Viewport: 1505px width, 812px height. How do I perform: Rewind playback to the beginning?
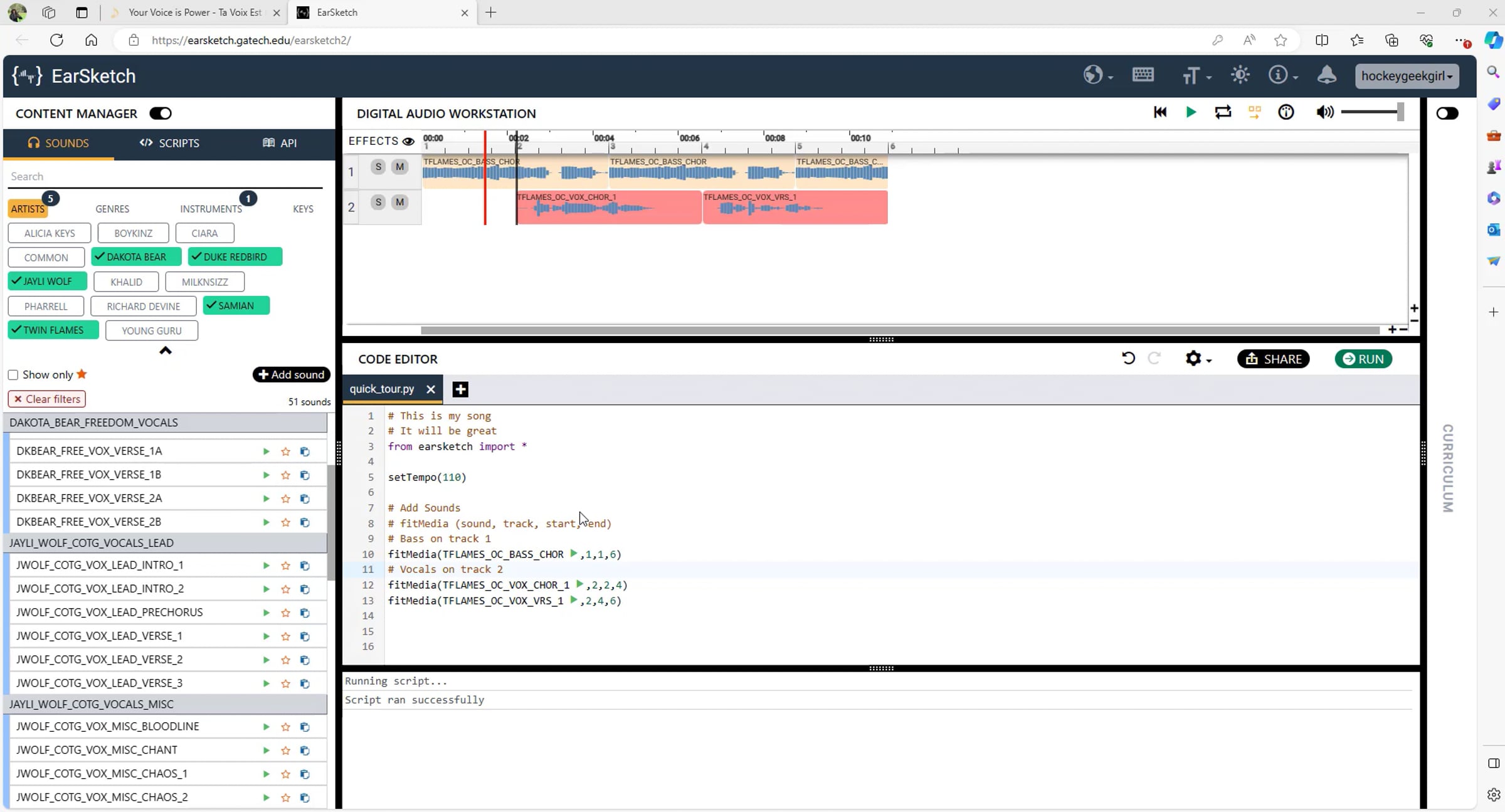(1159, 113)
